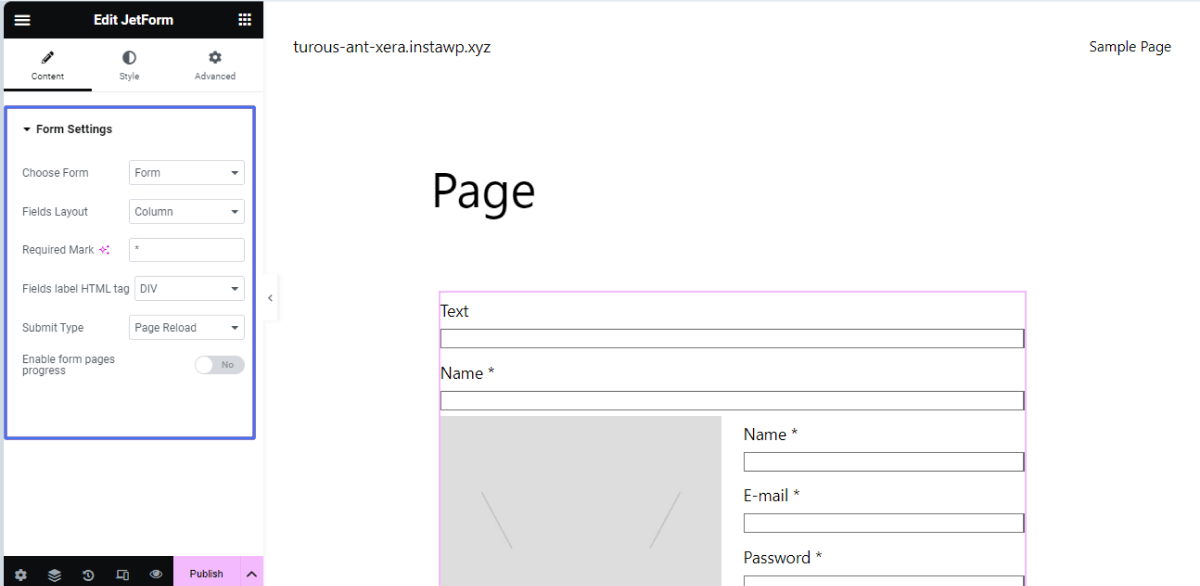This screenshot has height=586, width=1200.
Task: Open the Navigator layers icon
Action: pyautogui.click(x=54, y=573)
